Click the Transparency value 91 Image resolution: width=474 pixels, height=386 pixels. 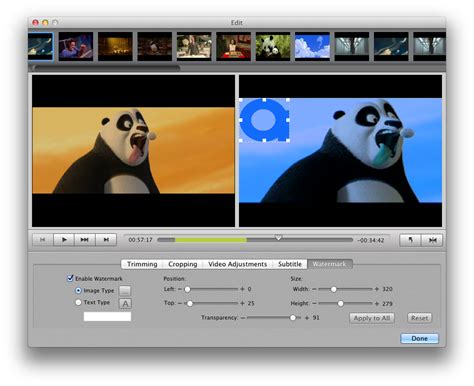[x=316, y=318]
